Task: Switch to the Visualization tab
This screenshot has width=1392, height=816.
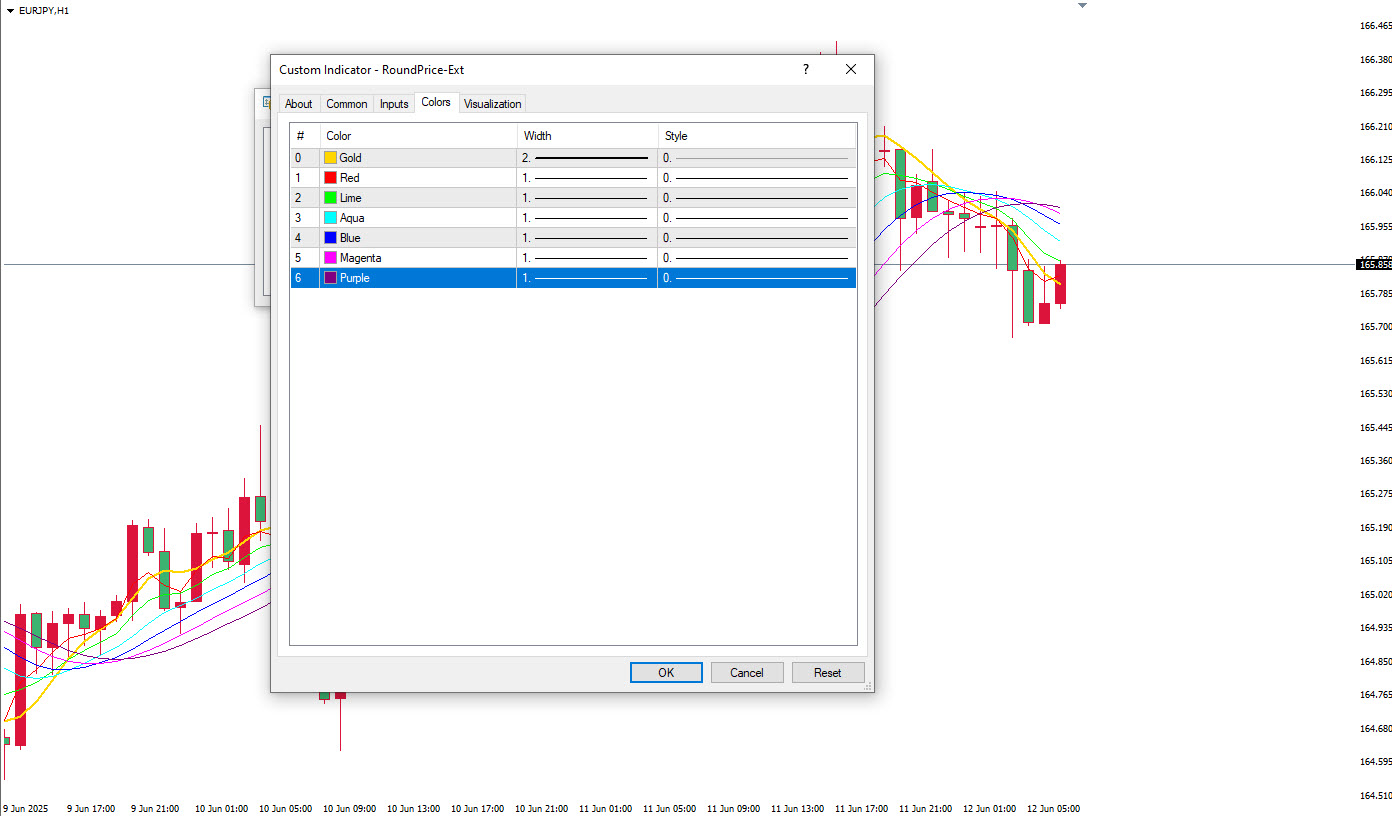Action: [492, 104]
